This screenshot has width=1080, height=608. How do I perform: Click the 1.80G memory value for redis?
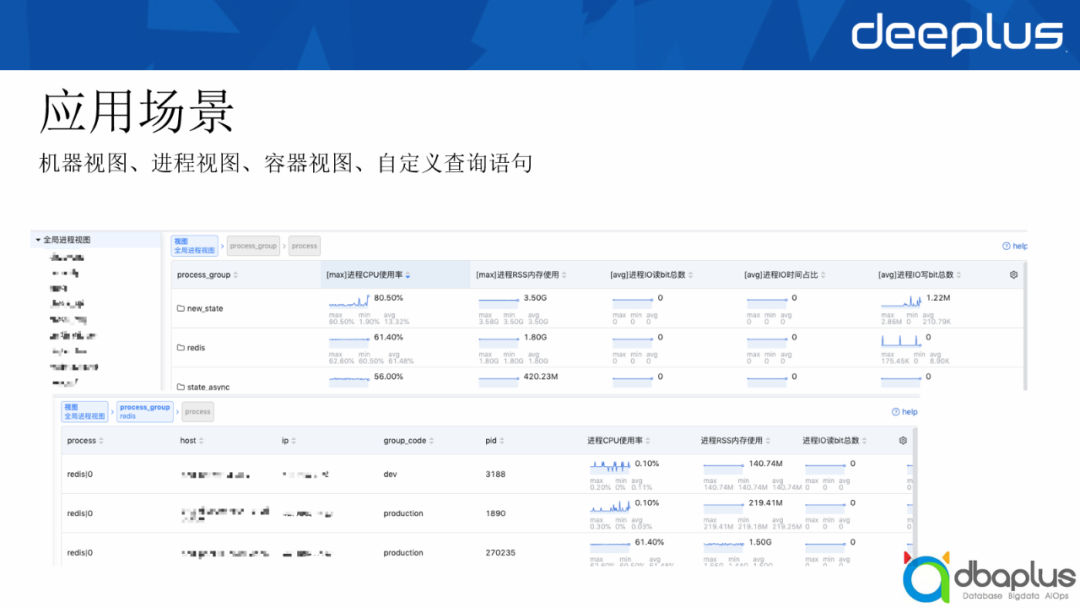coord(535,337)
